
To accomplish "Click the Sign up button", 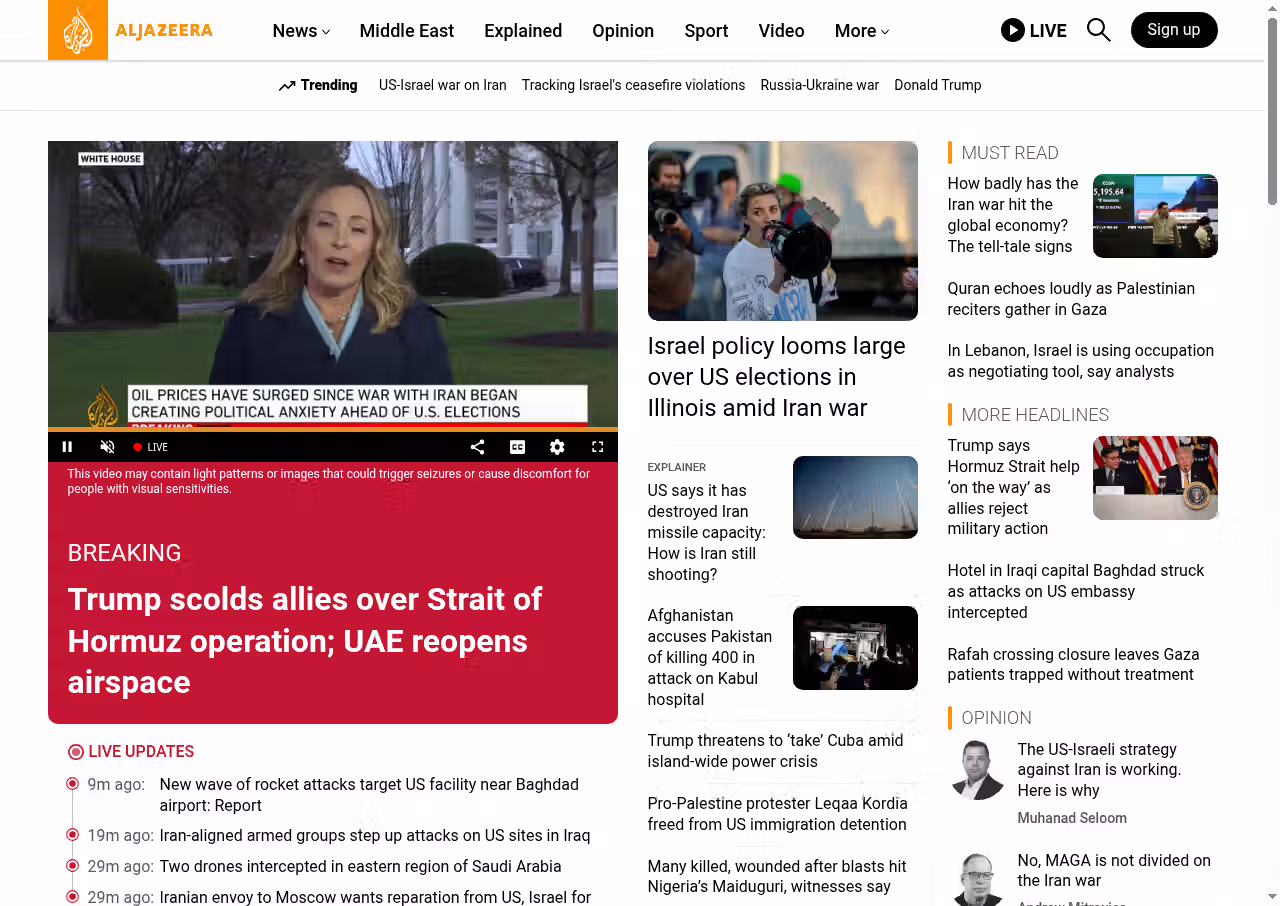I will (1173, 30).
